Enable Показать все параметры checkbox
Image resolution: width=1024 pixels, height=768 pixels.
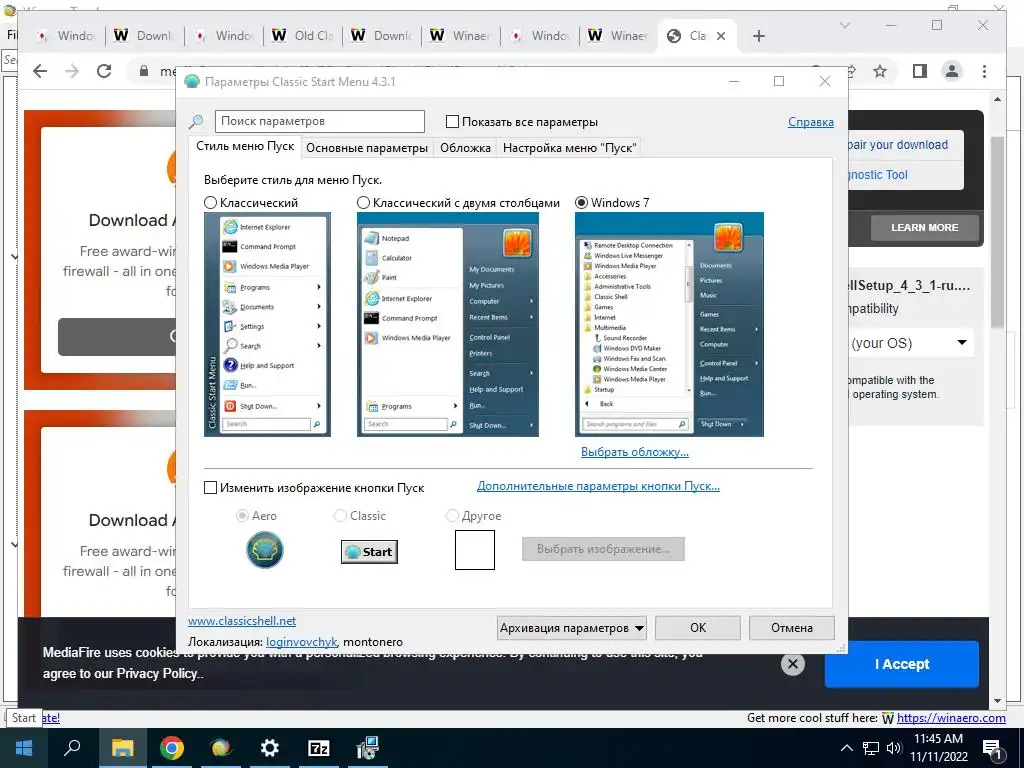[x=452, y=121]
